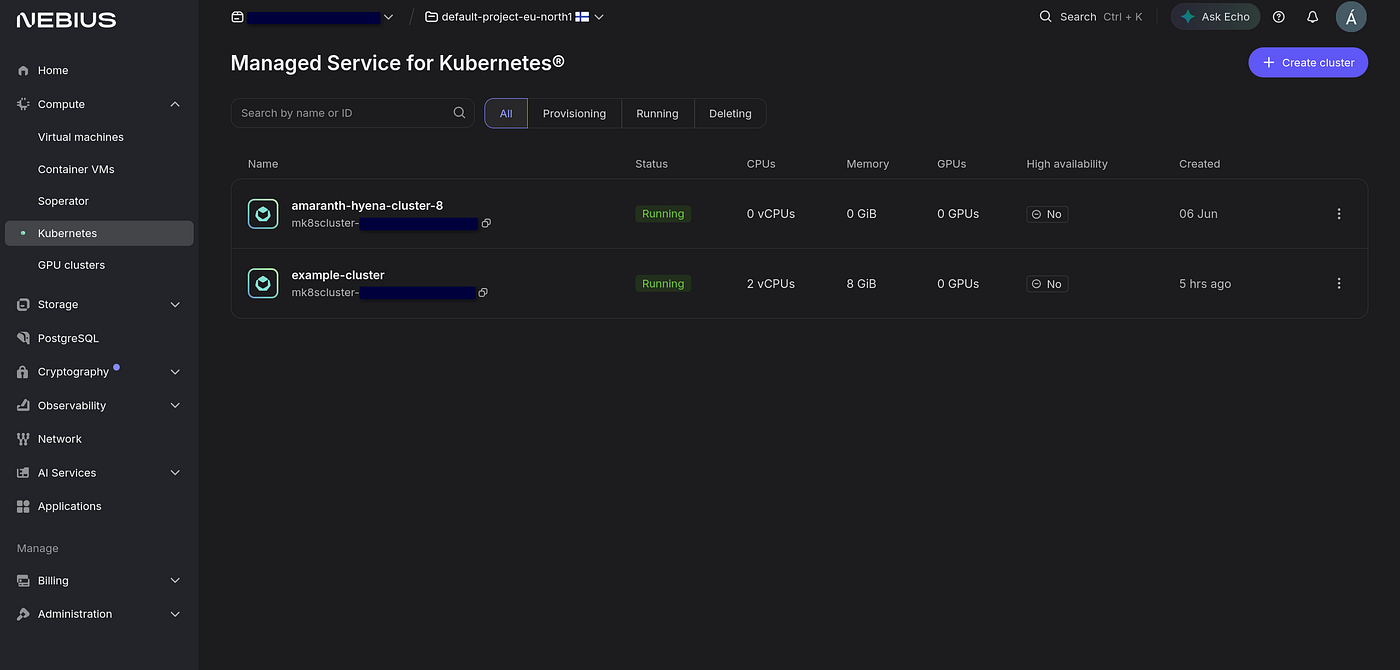Click the Search Ctrl + K button
The height and width of the screenshot is (670, 1400).
[x=1091, y=17]
